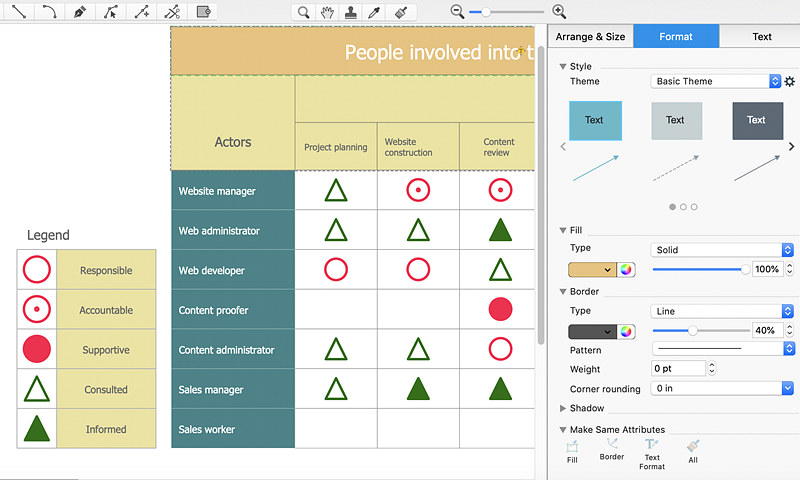Collapse the Border section
This screenshot has width=800, height=480.
pyautogui.click(x=564, y=292)
